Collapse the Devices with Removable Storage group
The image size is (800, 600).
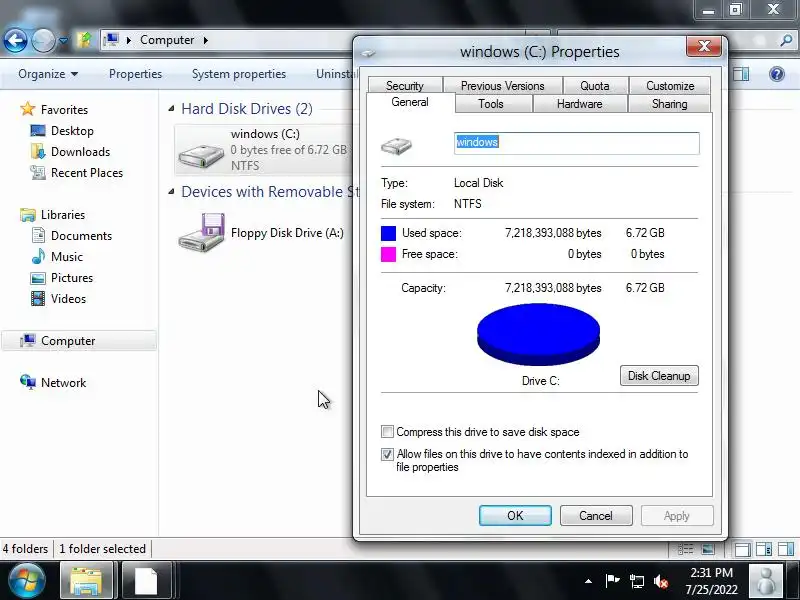pos(171,192)
